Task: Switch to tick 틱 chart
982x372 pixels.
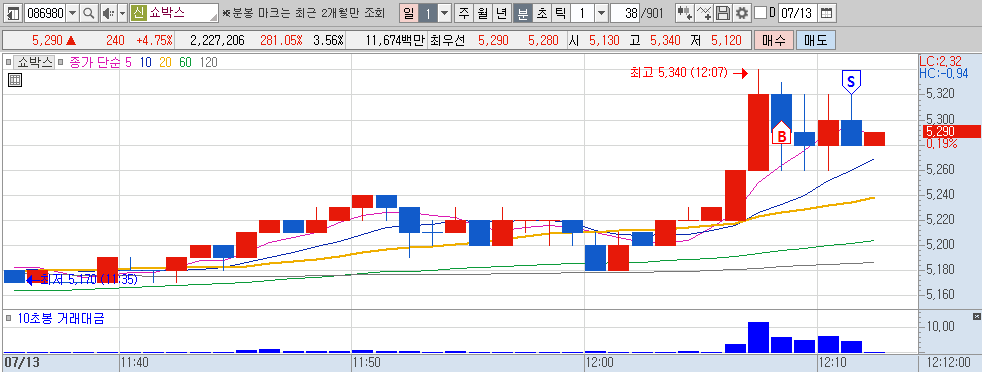Action: tap(560, 13)
